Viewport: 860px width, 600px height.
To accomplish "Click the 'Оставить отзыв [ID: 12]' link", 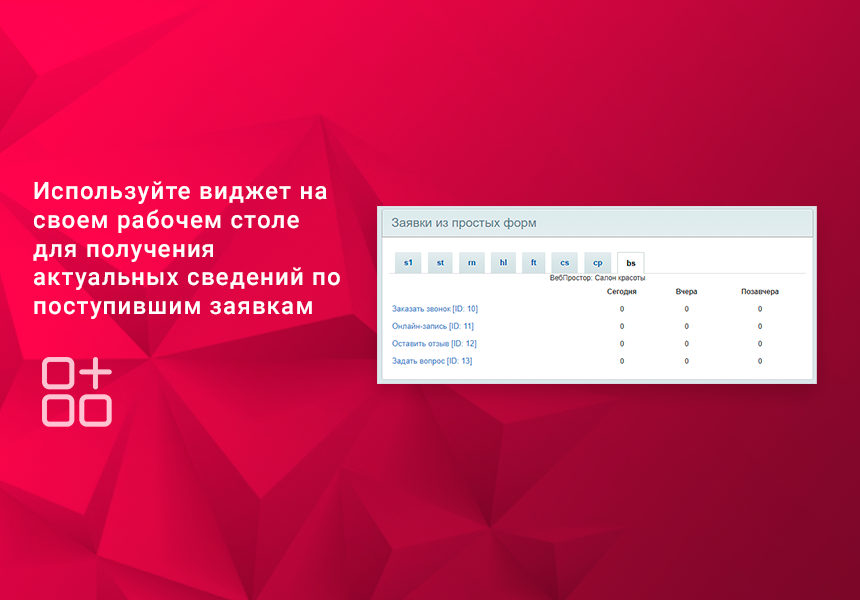I will [434, 343].
